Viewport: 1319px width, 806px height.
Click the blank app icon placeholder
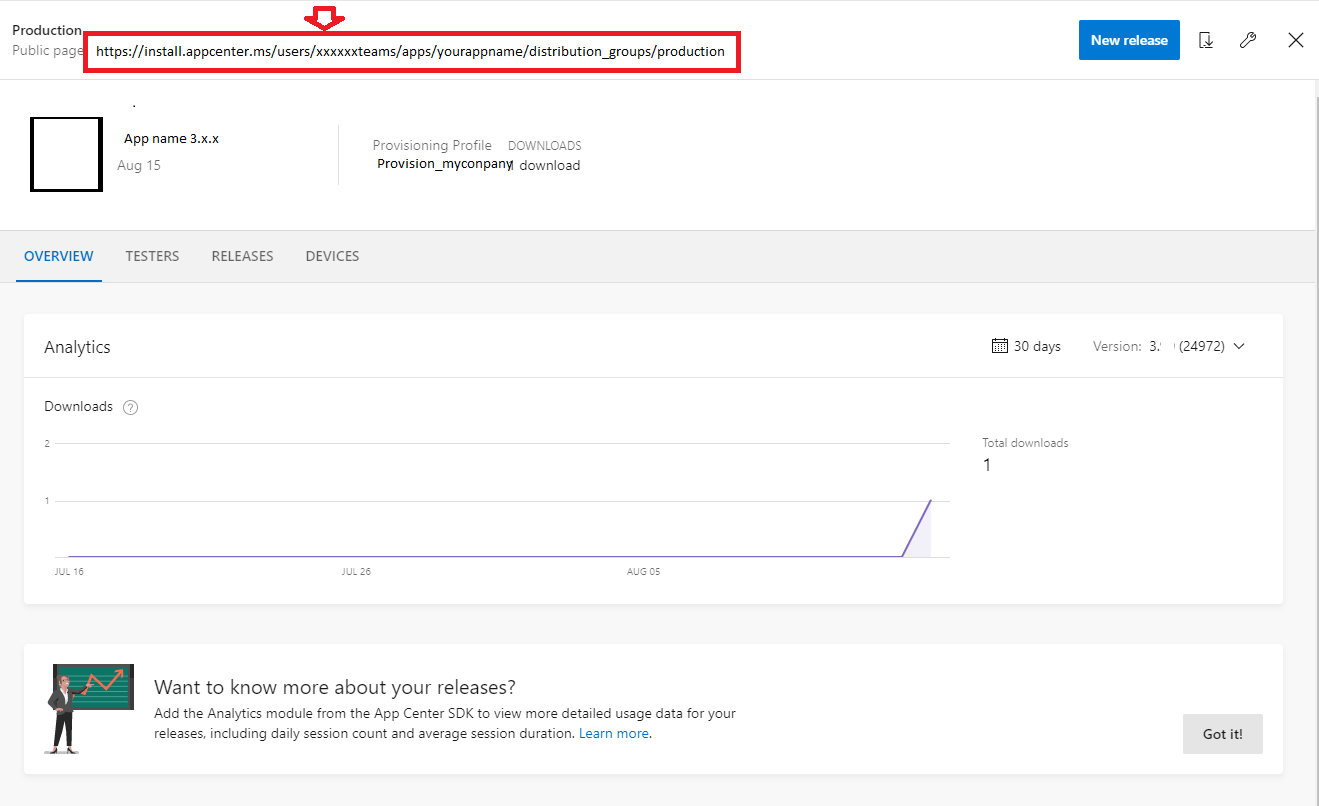66,154
